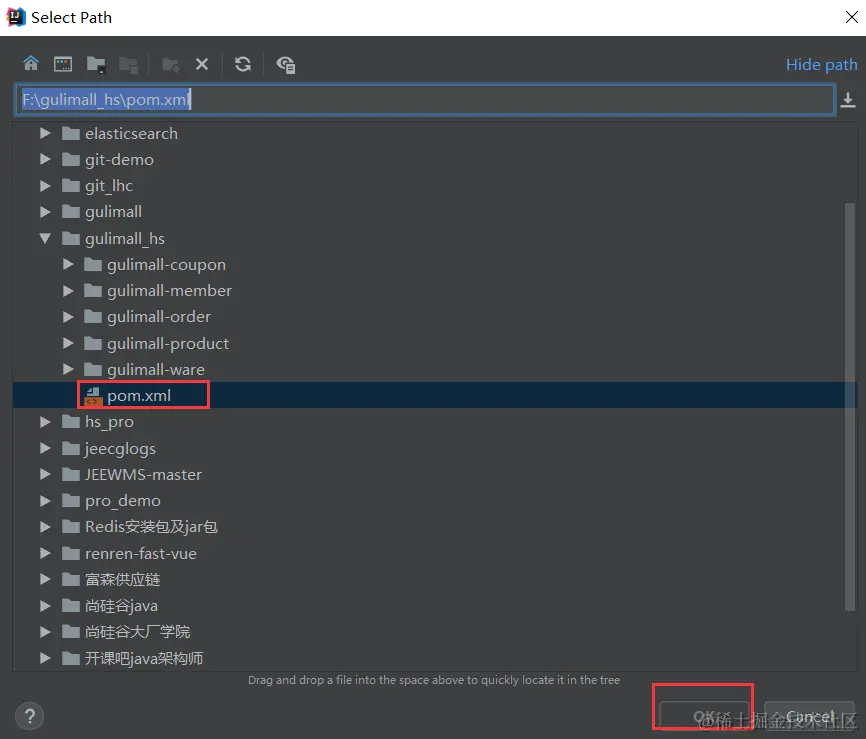This screenshot has height=739, width=866.
Task: Select the Project directory icon
Action: [96, 65]
